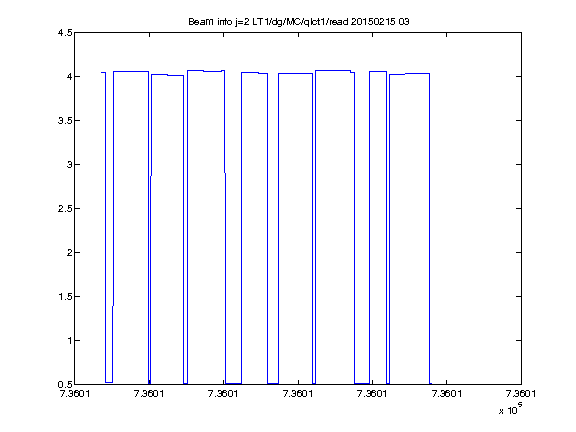
Task: Click the 3 y-axis tick label
Action: [x=69, y=165]
